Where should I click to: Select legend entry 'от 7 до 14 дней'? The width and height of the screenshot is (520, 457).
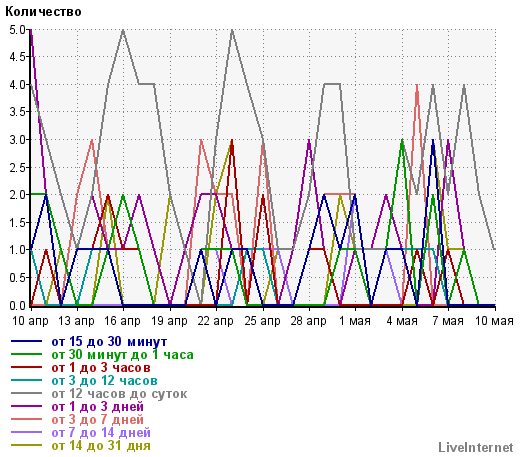click(101, 432)
